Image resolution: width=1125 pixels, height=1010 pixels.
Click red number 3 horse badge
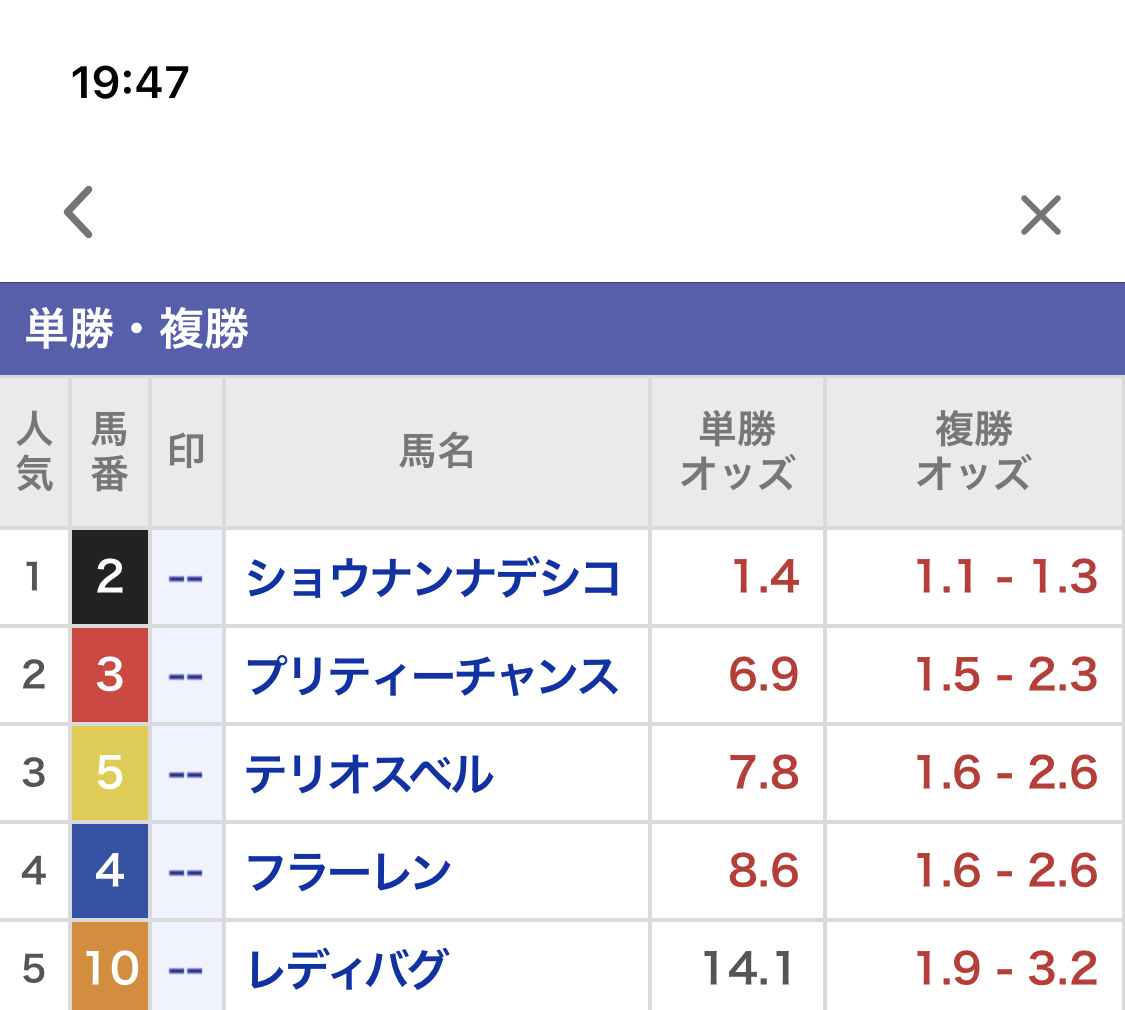click(110, 676)
